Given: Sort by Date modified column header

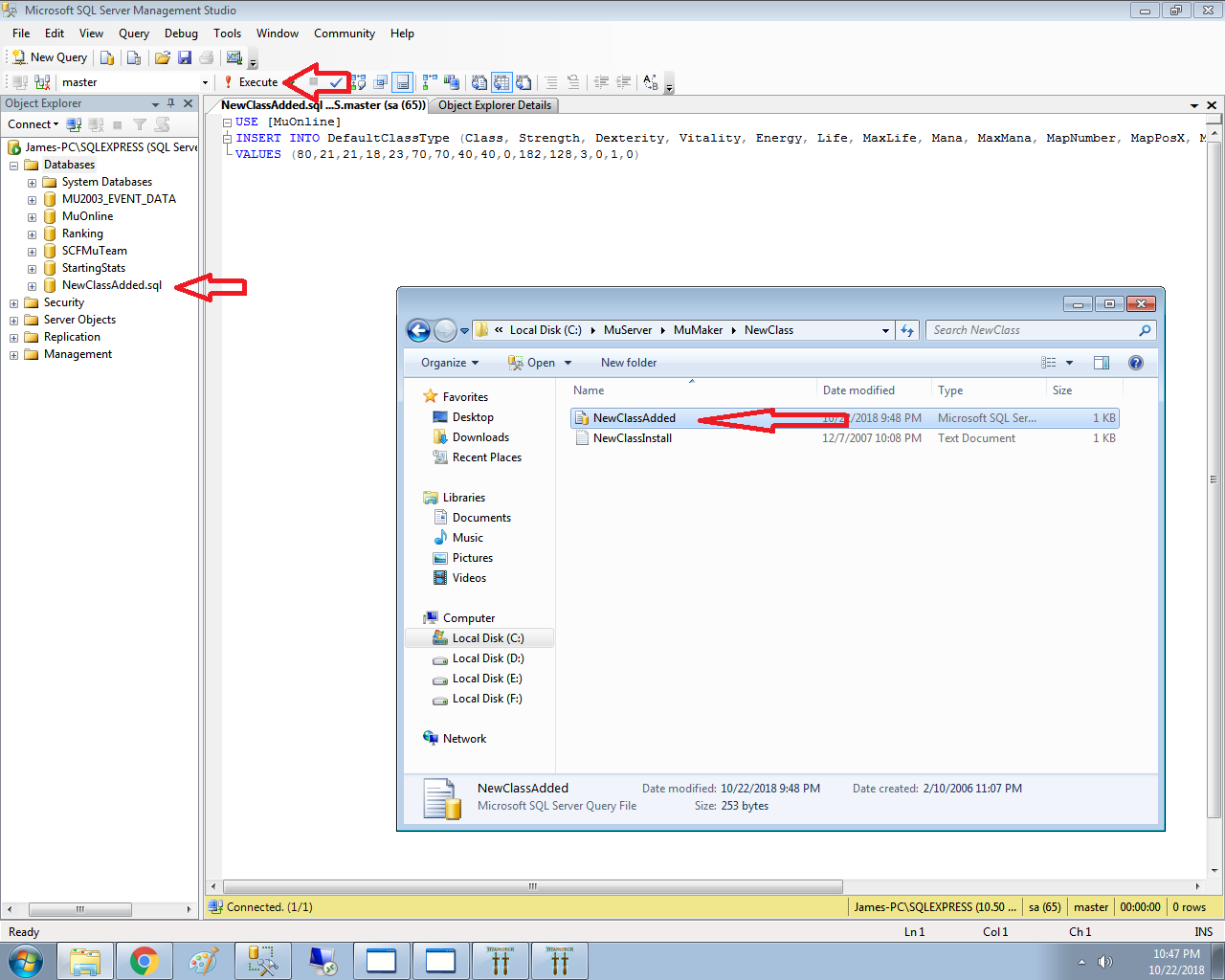Looking at the screenshot, I should coord(858,390).
